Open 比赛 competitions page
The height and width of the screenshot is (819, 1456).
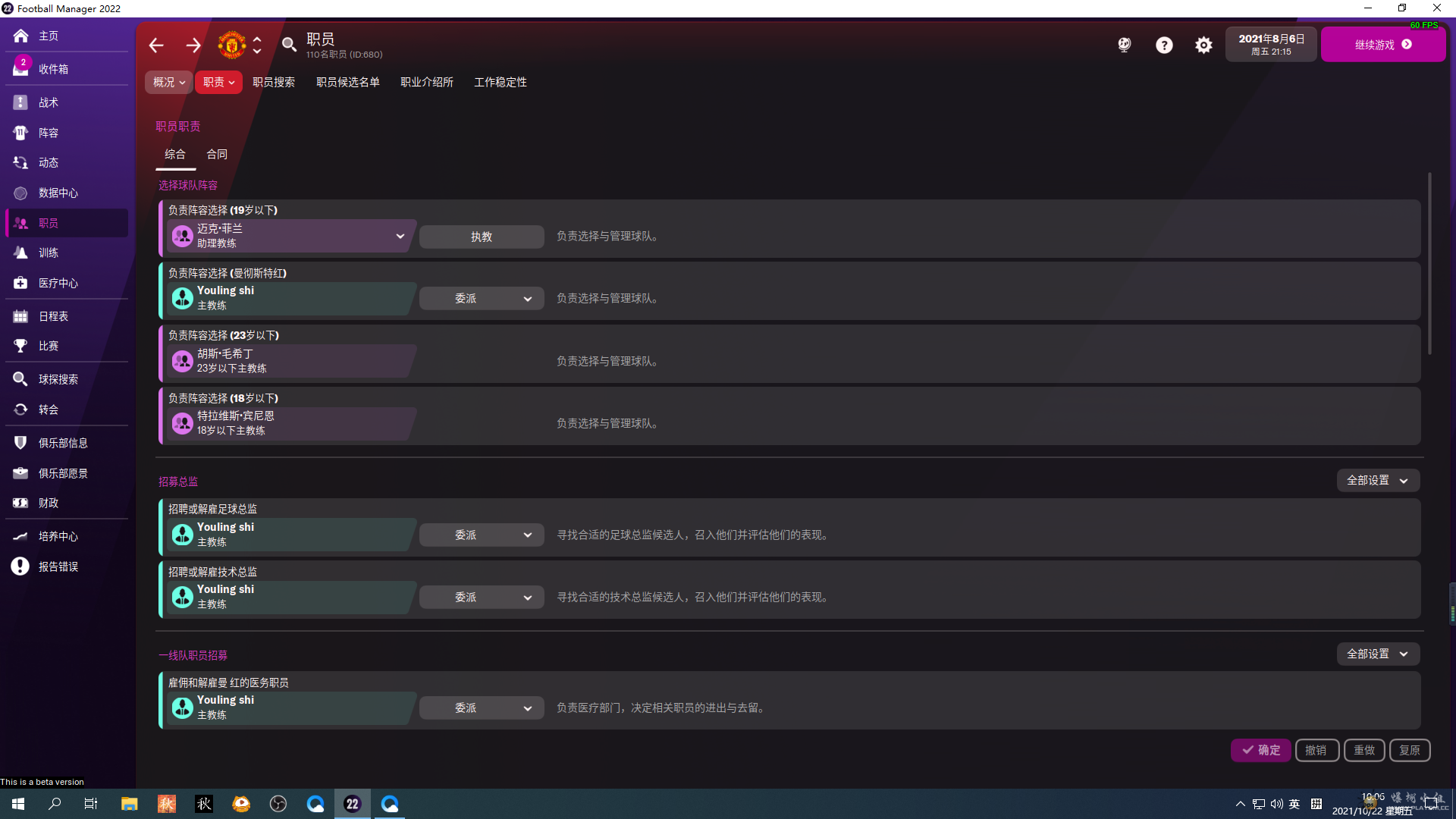tap(67, 346)
